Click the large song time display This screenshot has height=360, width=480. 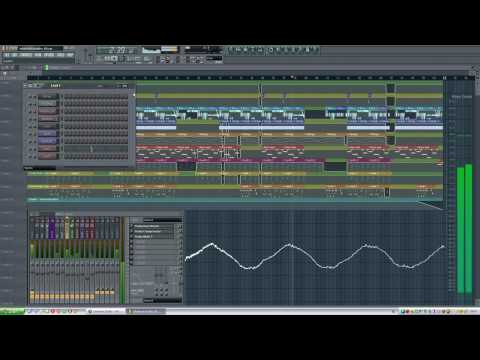(117, 51)
